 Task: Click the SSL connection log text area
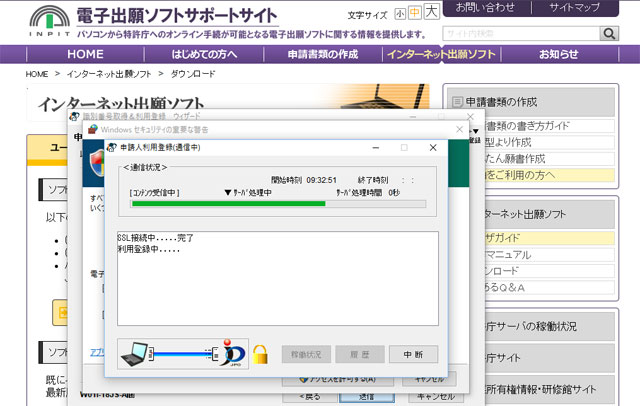[278, 278]
